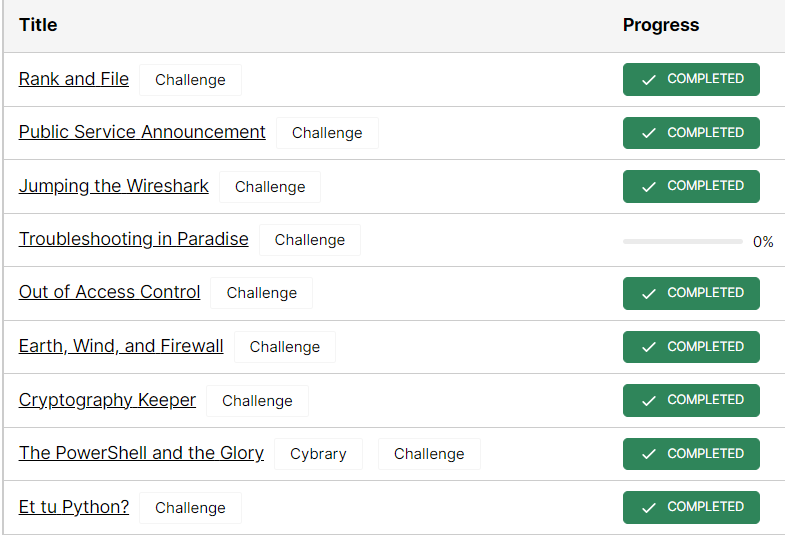The height and width of the screenshot is (535, 785).
Task: Click Challenge tag beside Cryptography Keeper
Action: click(257, 401)
